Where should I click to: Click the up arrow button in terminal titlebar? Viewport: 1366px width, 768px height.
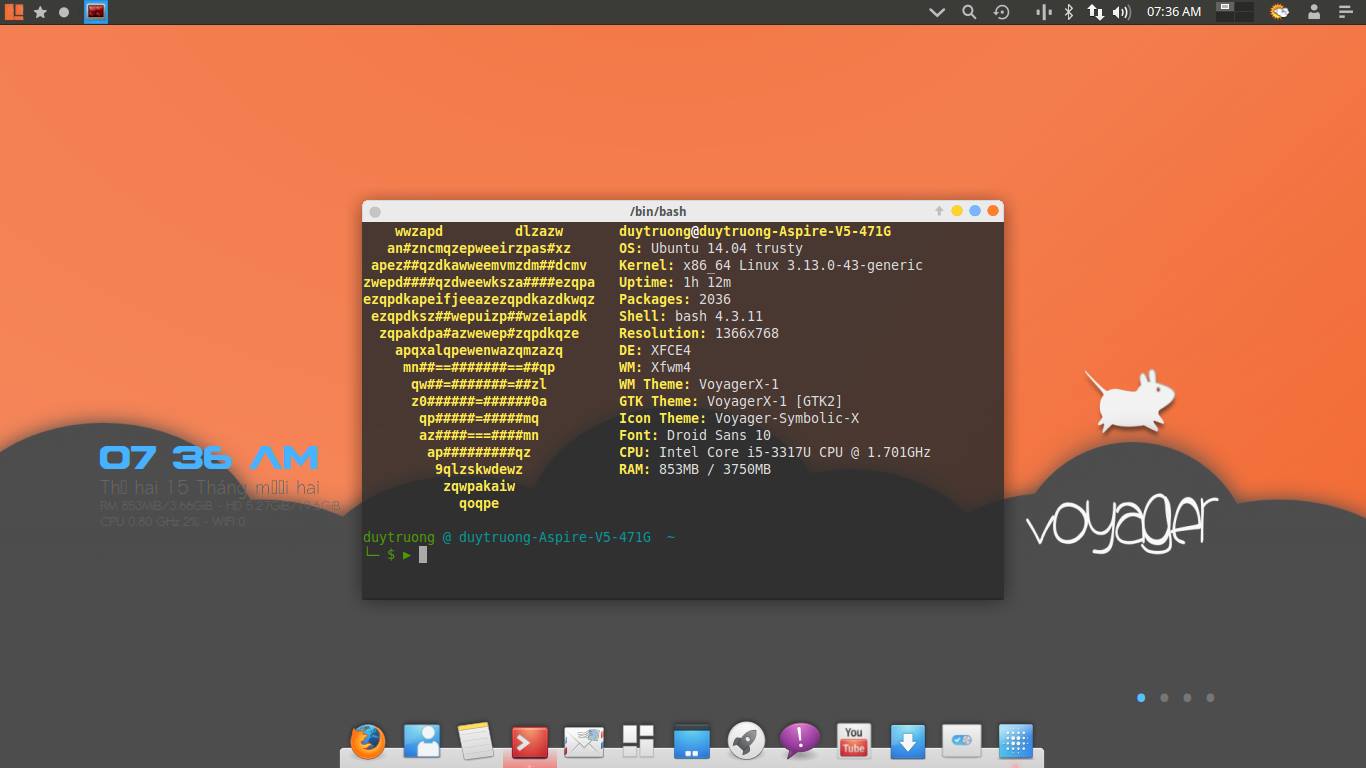click(939, 211)
